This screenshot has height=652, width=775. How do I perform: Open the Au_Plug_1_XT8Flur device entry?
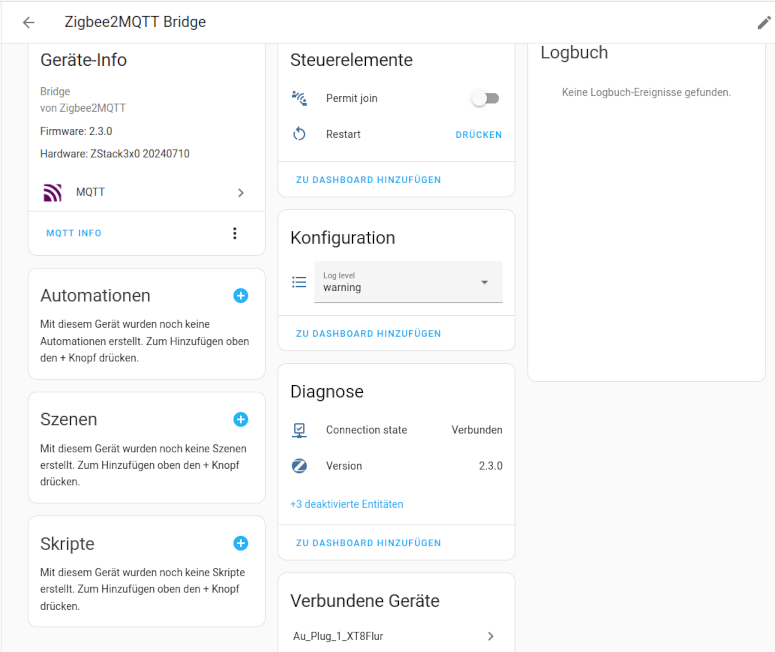coord(394,636)
